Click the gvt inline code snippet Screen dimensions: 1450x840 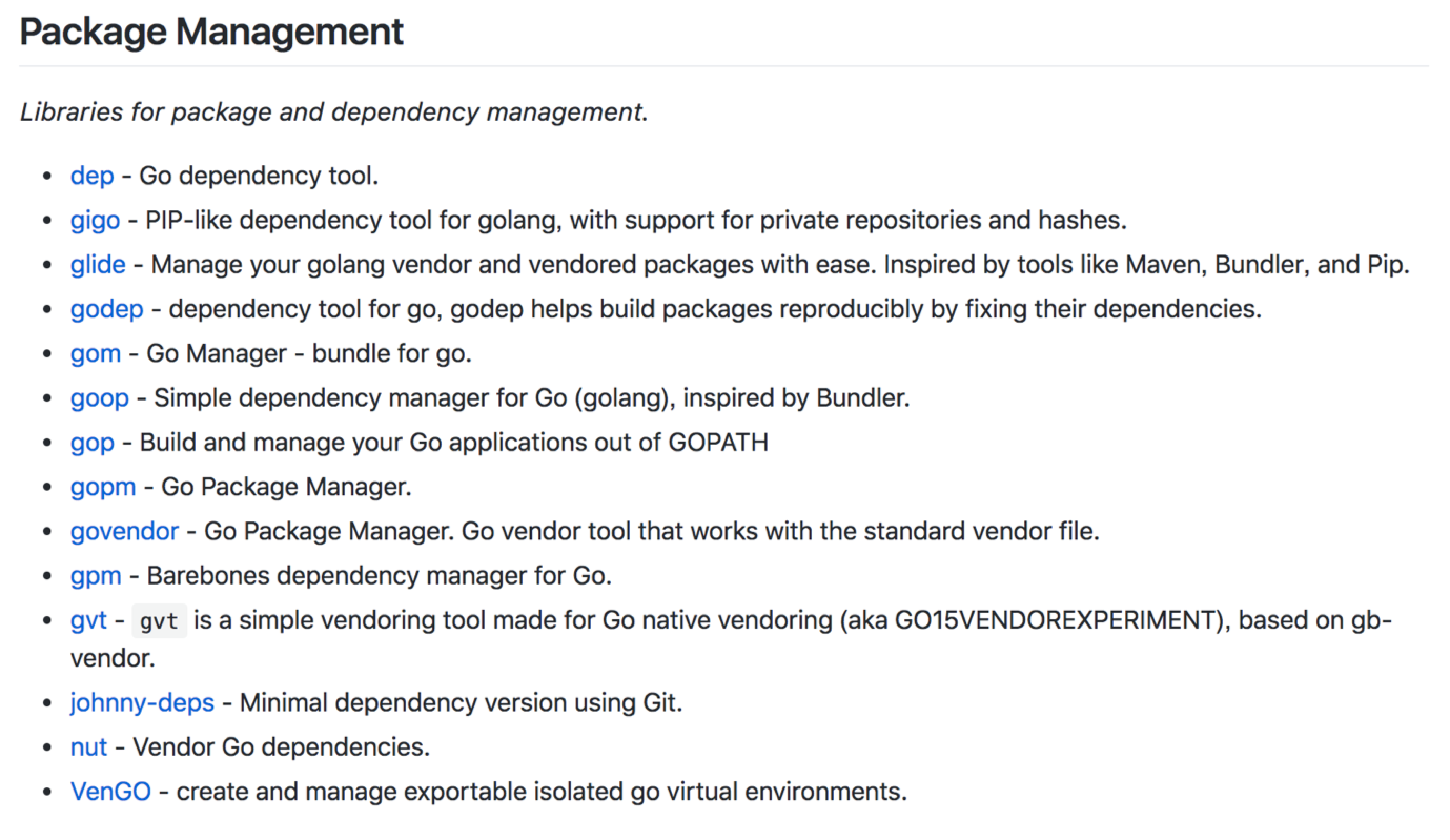[x=159, y=621]
